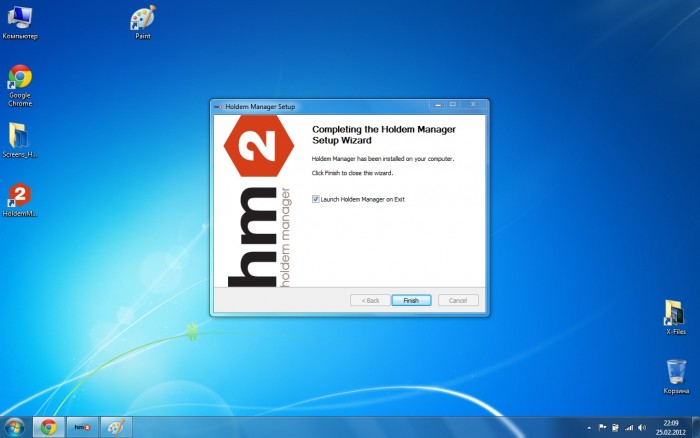Switch to Paint in the taskbar
Screen dimensions: 700x438
click(x=116, y=427)
